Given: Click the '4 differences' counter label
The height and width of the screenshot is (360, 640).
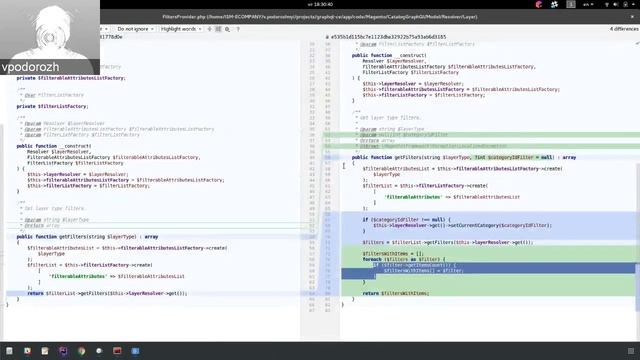Looking at the screenshot, I should [624, 29].
